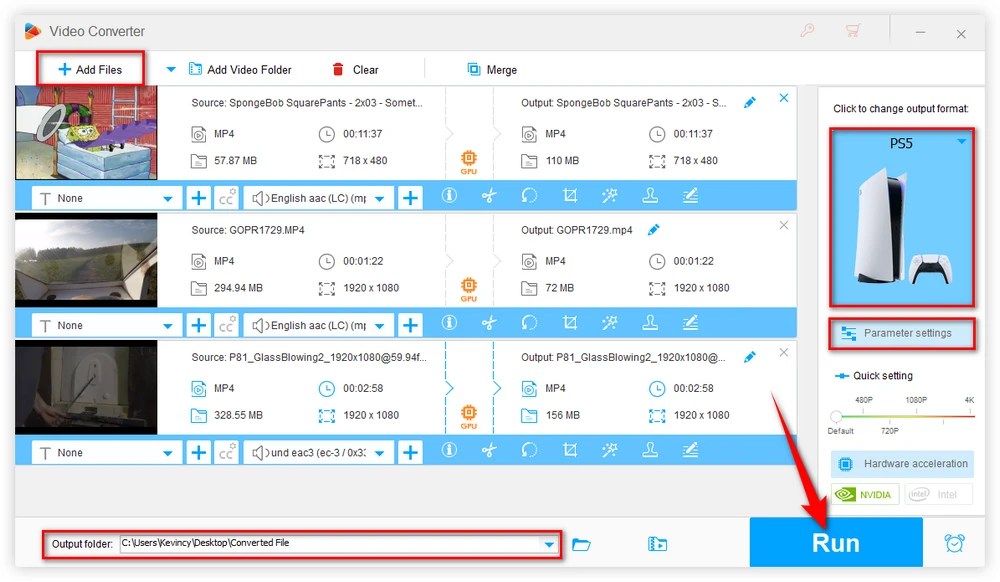Apply effects to the GOPR1729 video
1000x582 pixels.
point(610,323)
